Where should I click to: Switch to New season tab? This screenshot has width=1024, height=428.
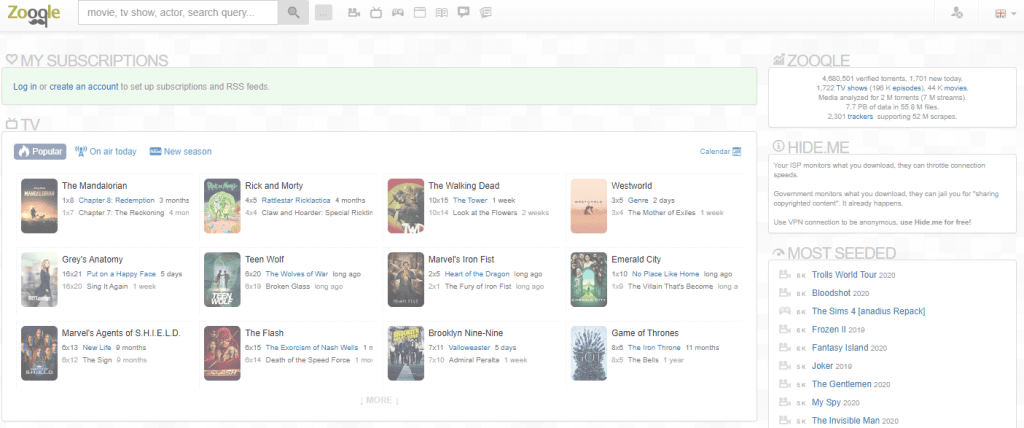pos(180,152)
